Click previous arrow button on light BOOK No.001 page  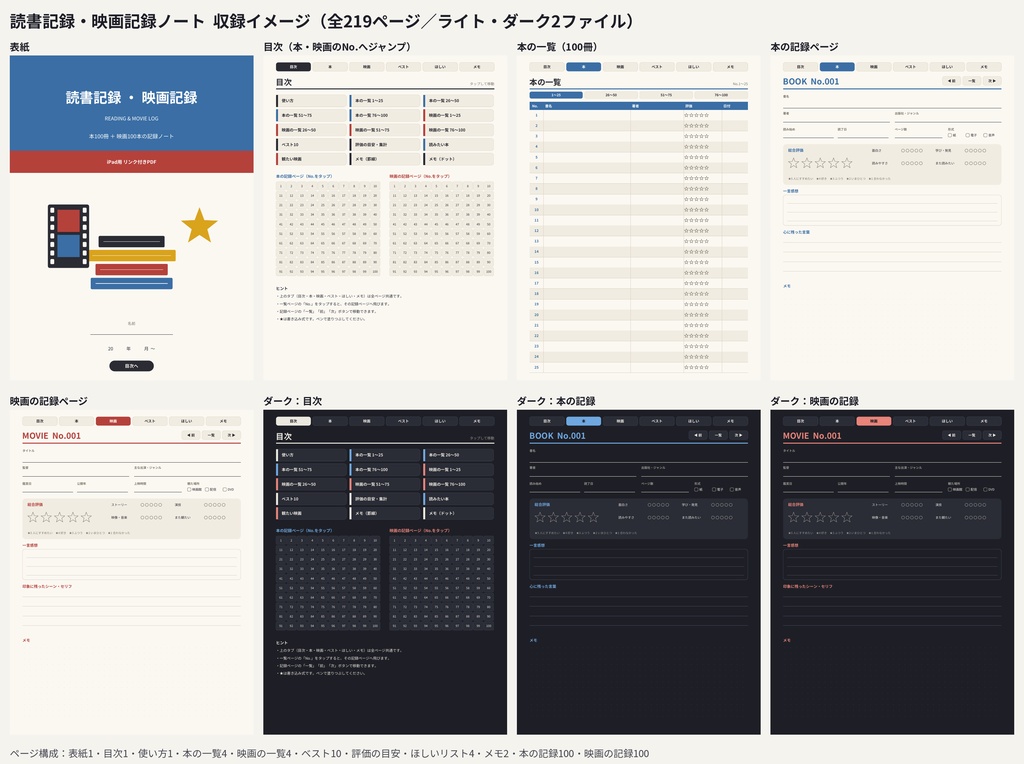pos(951,81)
